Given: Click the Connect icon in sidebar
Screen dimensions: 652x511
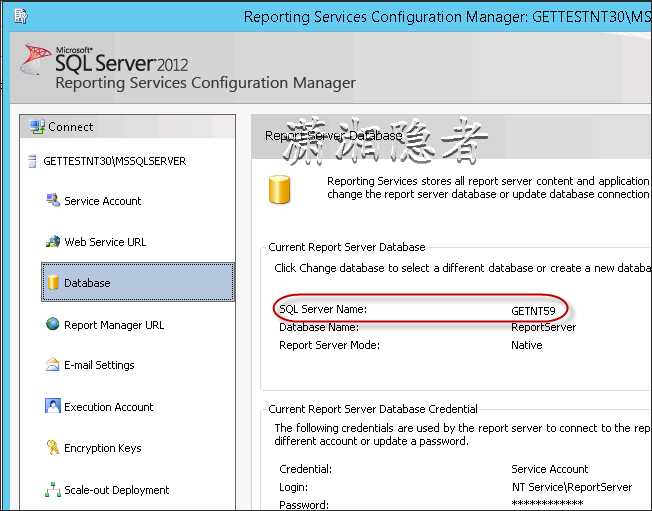Looking at the screenshot, I should pyautogui.click(x=37, y=127).
